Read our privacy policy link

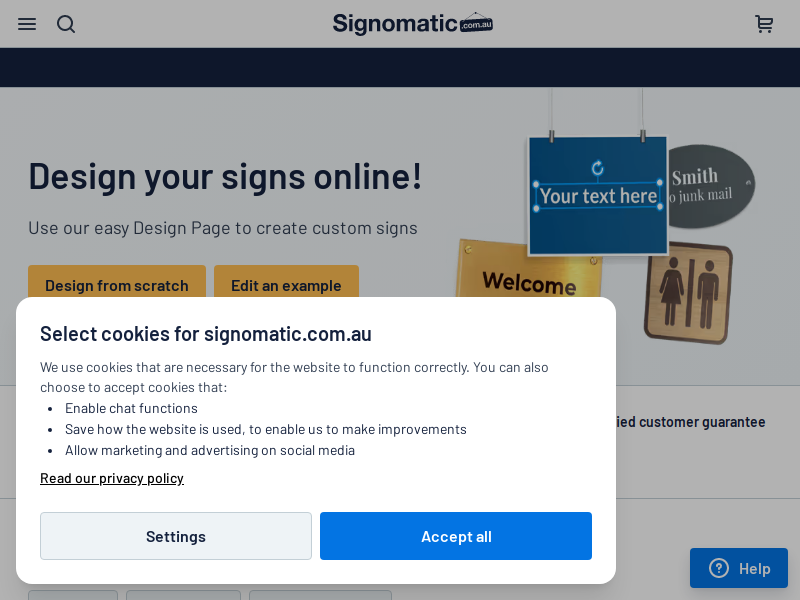pyautogui.click(x=112, y=479)
